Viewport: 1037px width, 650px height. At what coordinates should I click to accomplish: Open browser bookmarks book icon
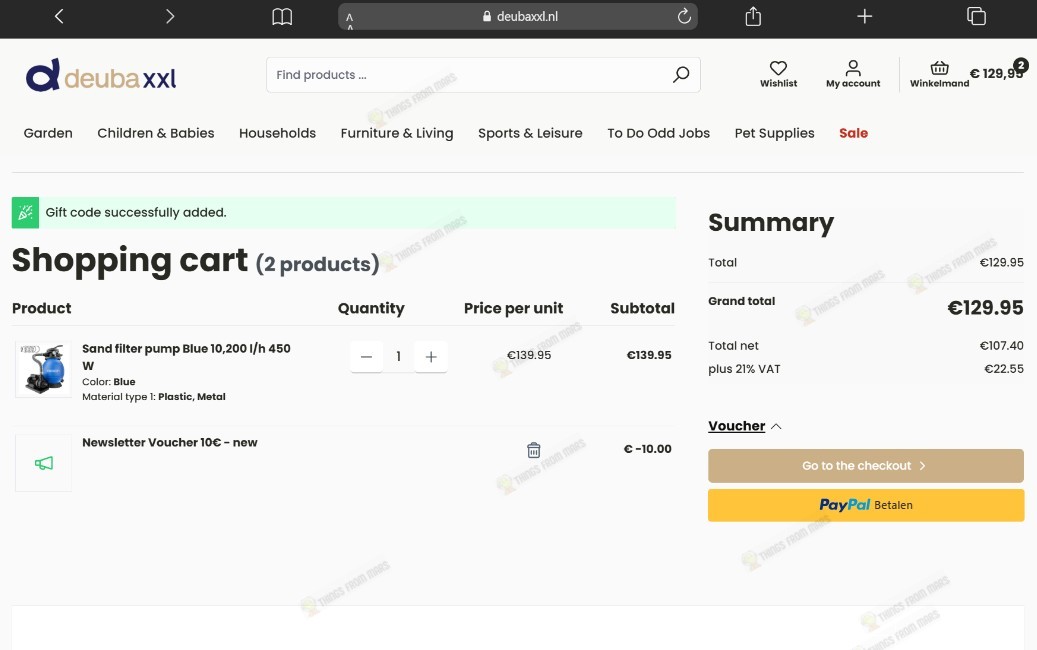(282, 17)
